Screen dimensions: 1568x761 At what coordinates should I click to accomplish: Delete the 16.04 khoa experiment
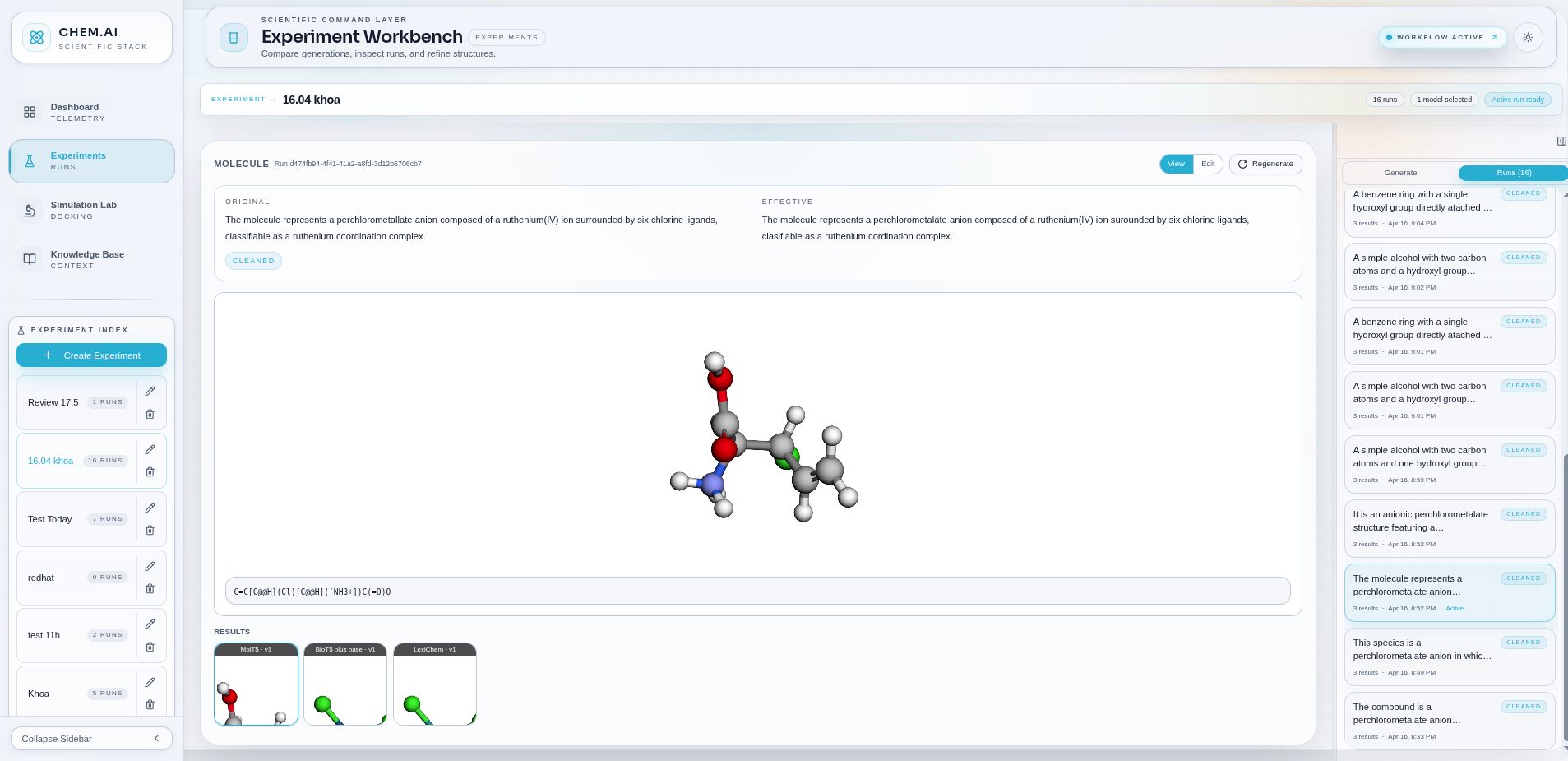pyautogui.click(x=150, y=472)
